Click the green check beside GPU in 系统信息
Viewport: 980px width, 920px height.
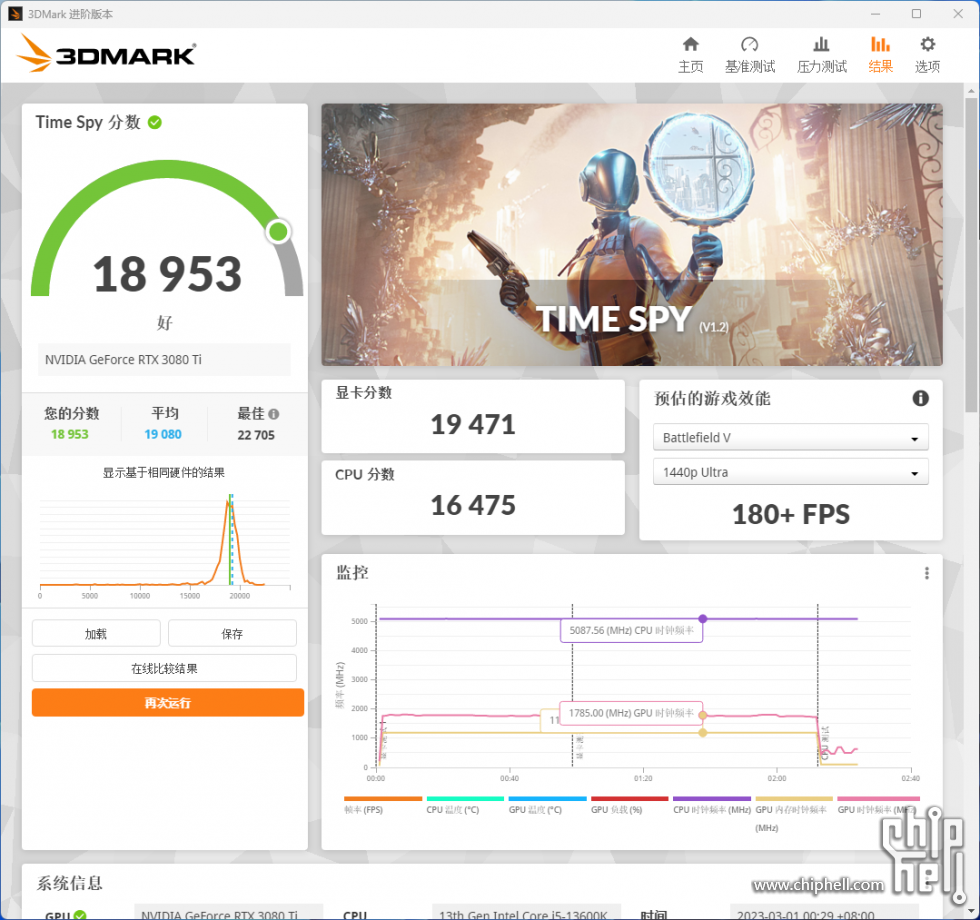pos(80,915)
